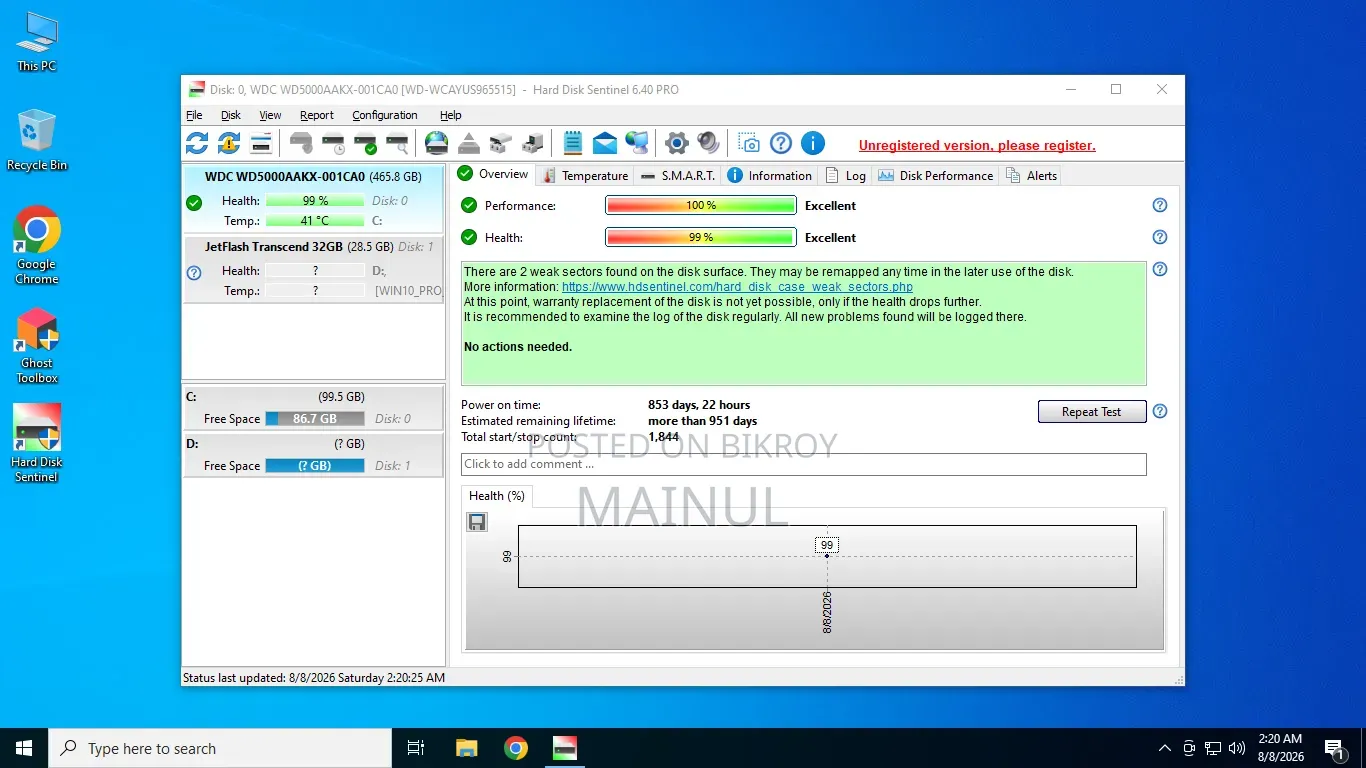The width and height of the screenshot is (1366, 768).
Task: Click the drive with computer tower icon
Action: [x=532, y=143]
